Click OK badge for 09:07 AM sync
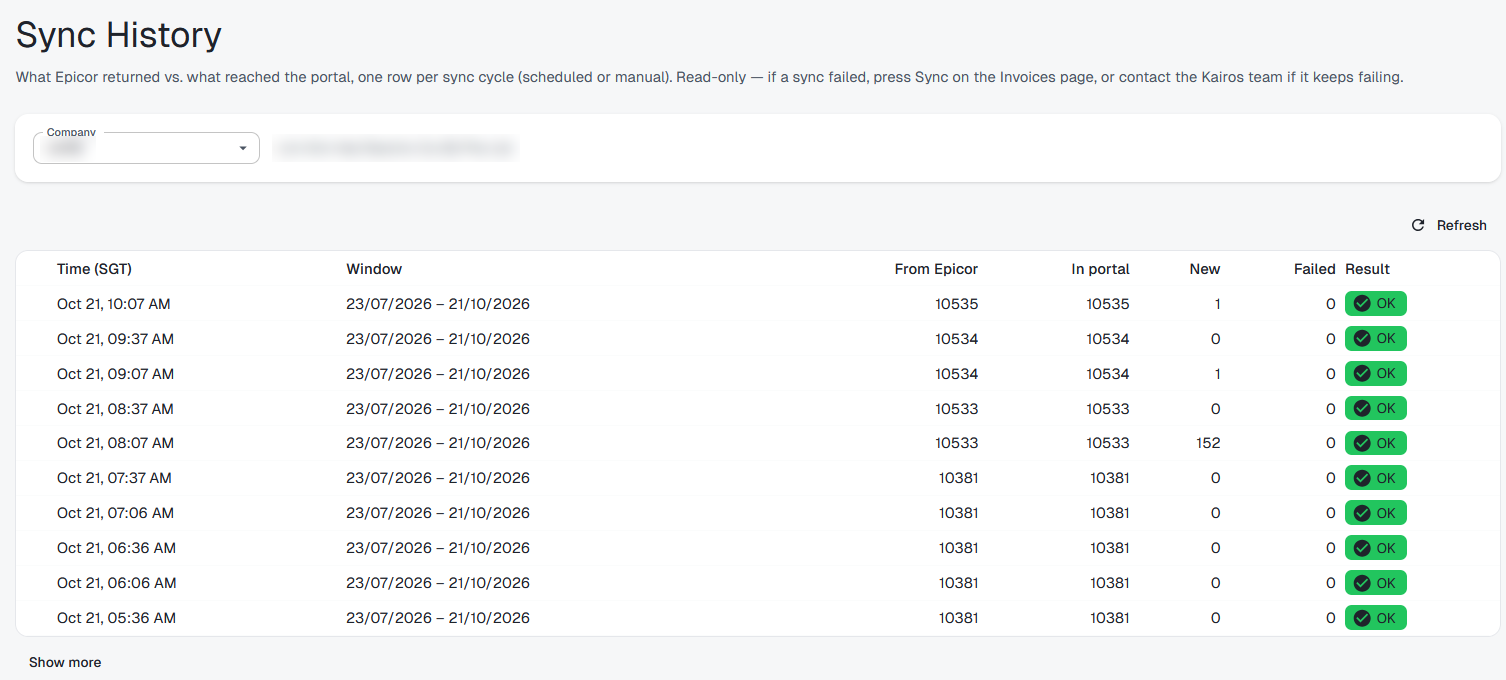 [x=1375, y=374]
